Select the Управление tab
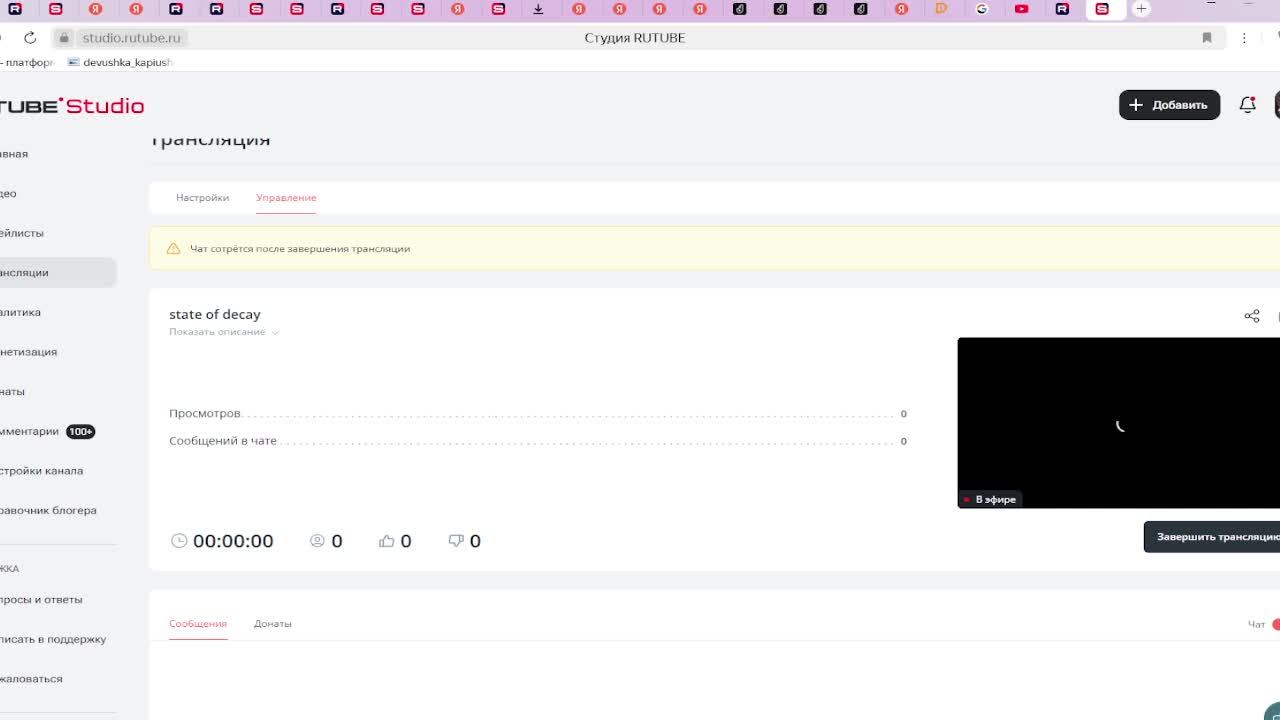The image size is (1280, 720). click(x=286, y=198)
